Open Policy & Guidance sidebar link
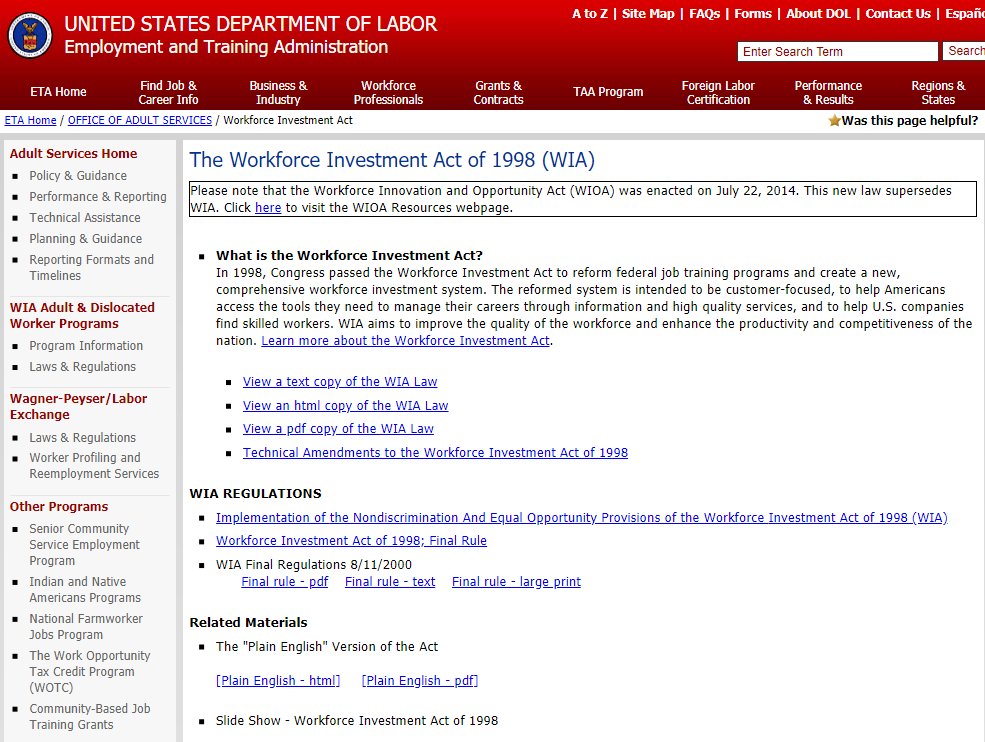This screenshot has width=985, height=742. tap(78, 176)
